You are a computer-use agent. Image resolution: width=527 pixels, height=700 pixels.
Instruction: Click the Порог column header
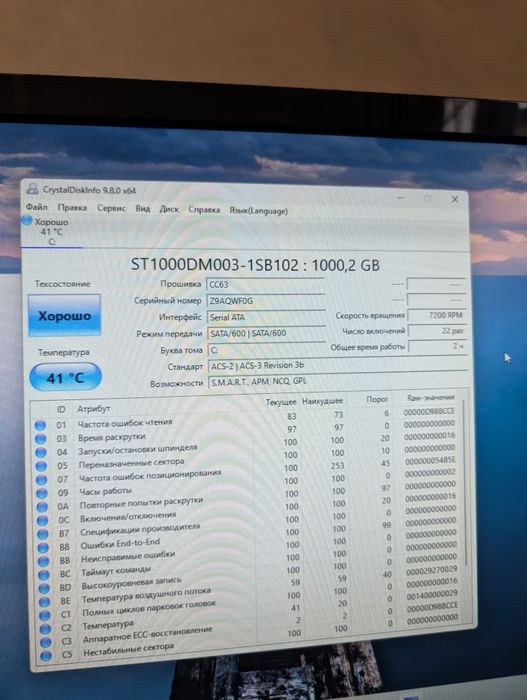point(377,399)
